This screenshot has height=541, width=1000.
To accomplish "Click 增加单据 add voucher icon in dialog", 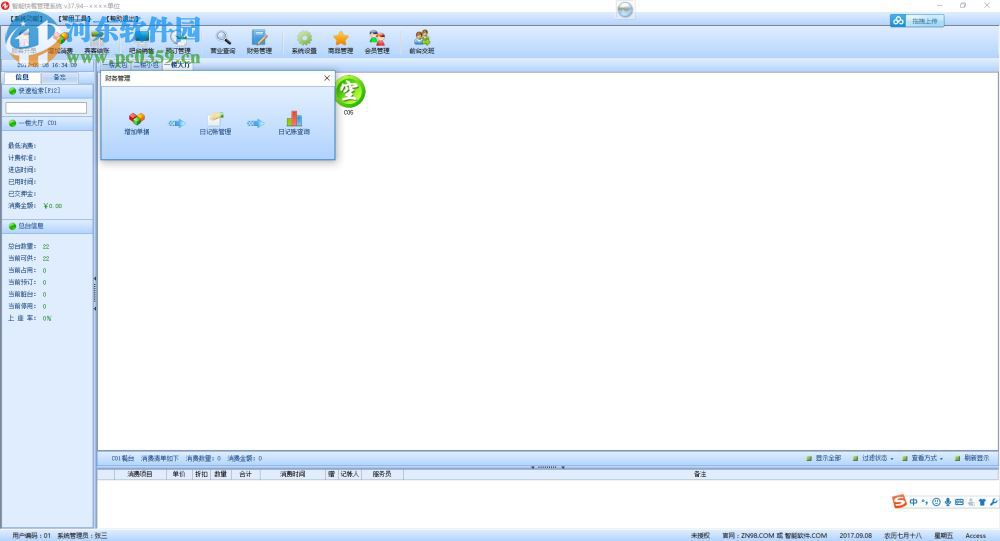I will (136, 123).
